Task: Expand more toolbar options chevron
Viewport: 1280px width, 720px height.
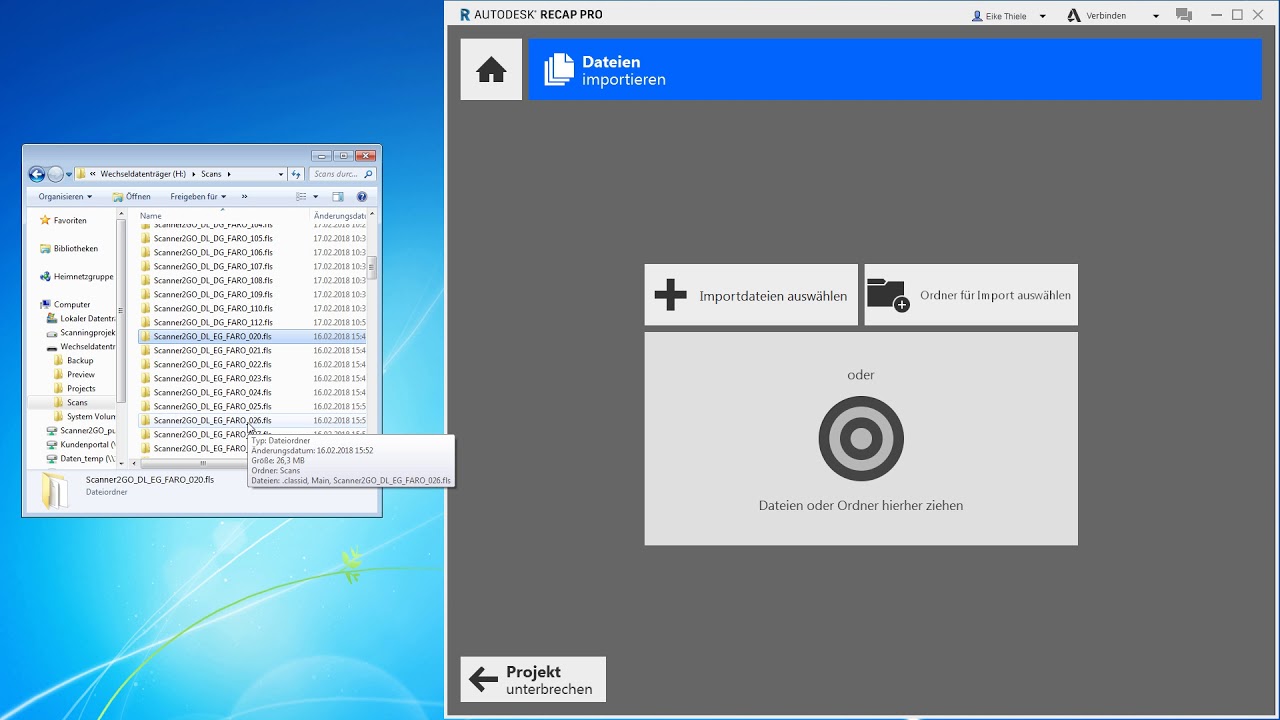Action: coord(244,197)
